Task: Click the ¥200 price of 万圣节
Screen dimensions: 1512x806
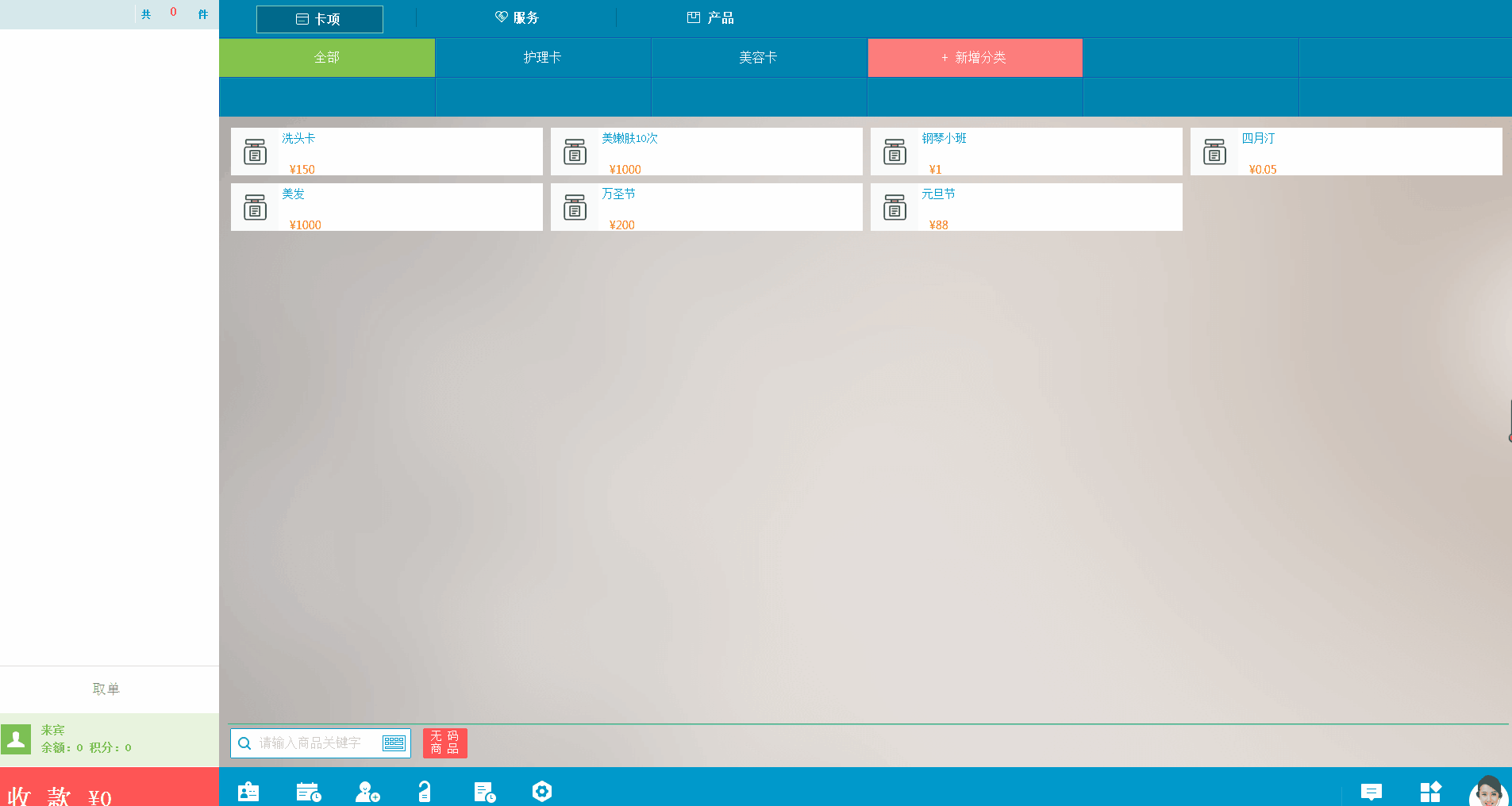Action: (x=621, y=225)
